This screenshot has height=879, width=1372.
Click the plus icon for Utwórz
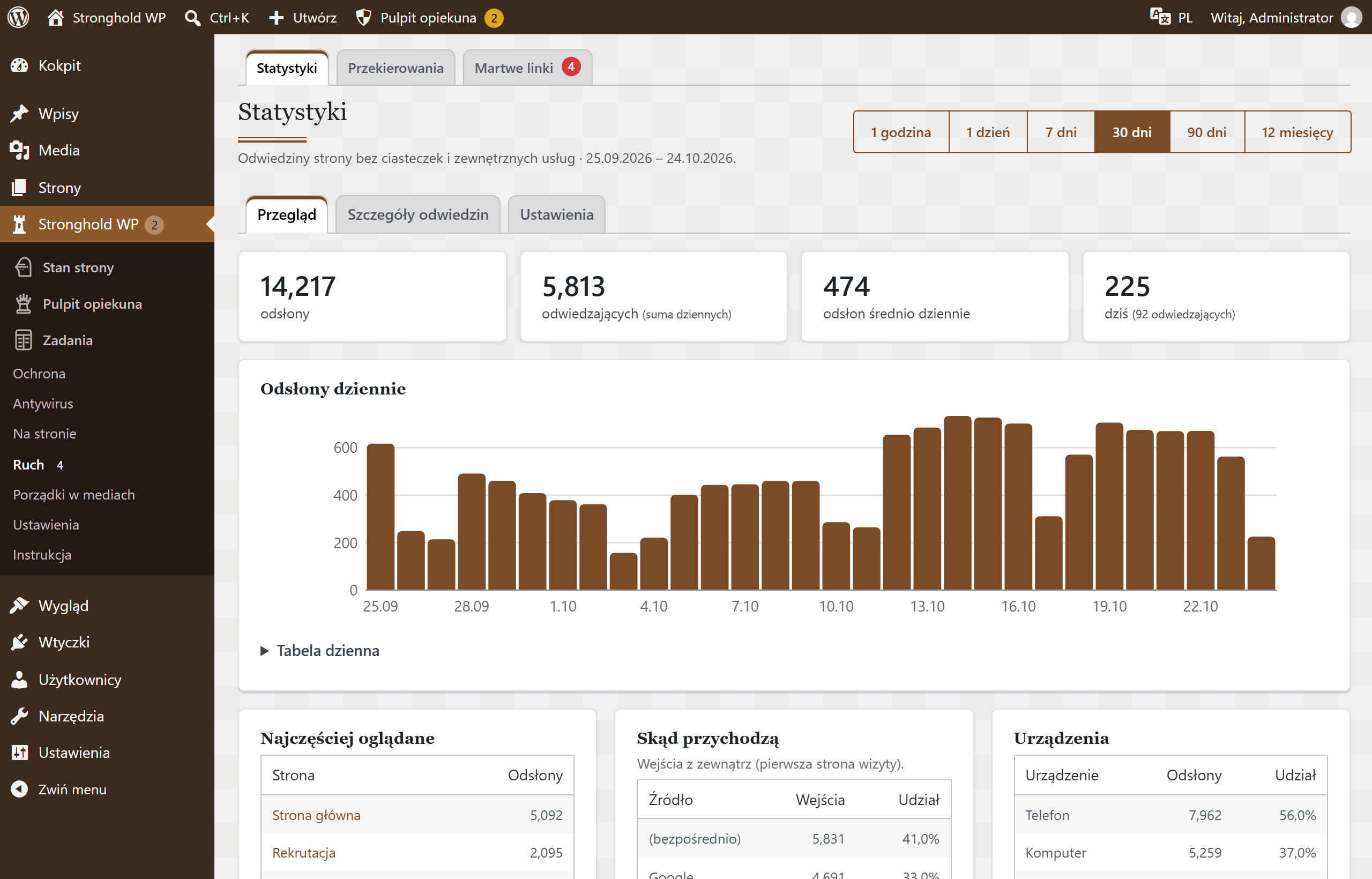point(276,18)
